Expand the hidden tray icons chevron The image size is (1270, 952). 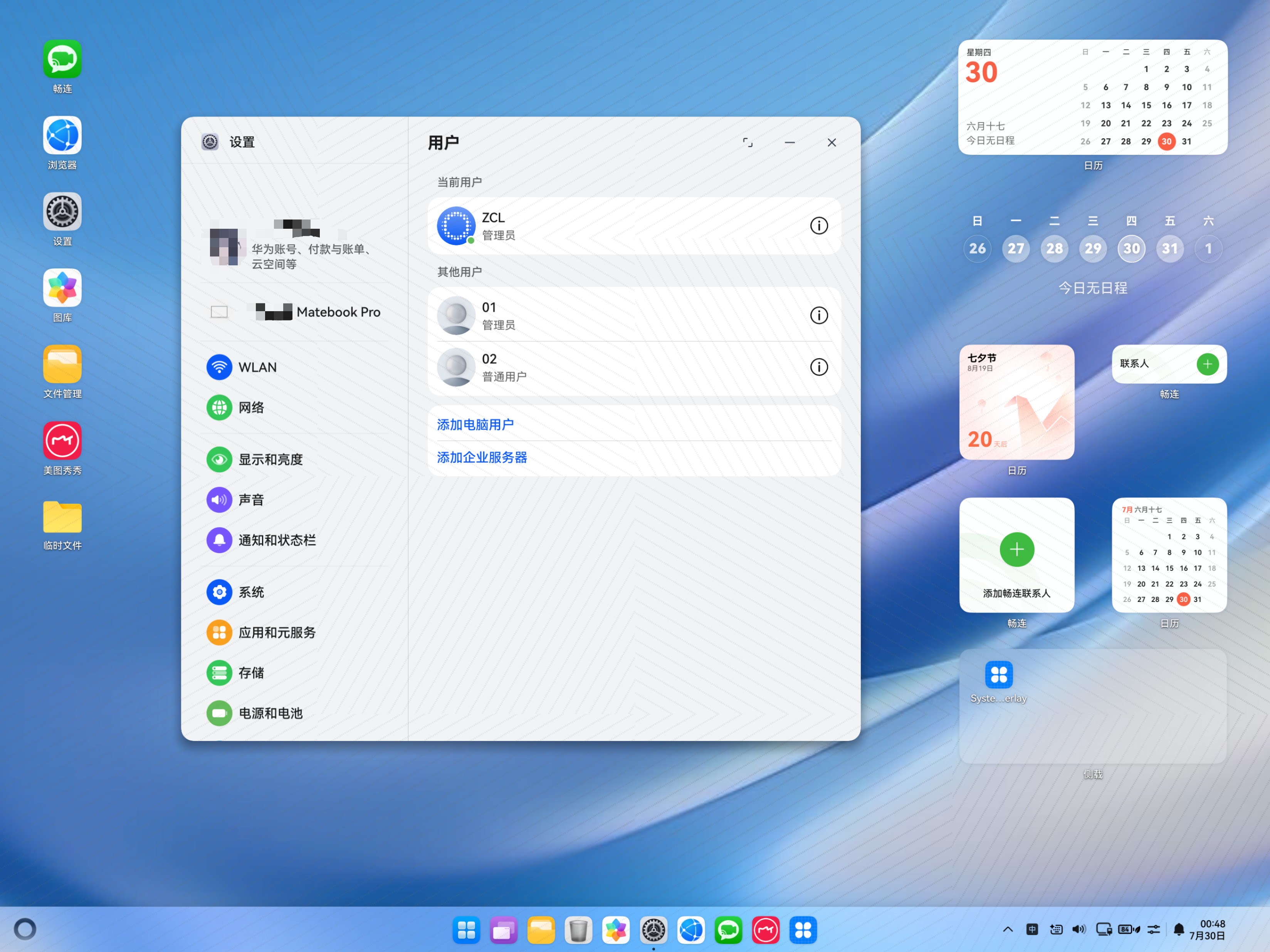[1008, 930]
